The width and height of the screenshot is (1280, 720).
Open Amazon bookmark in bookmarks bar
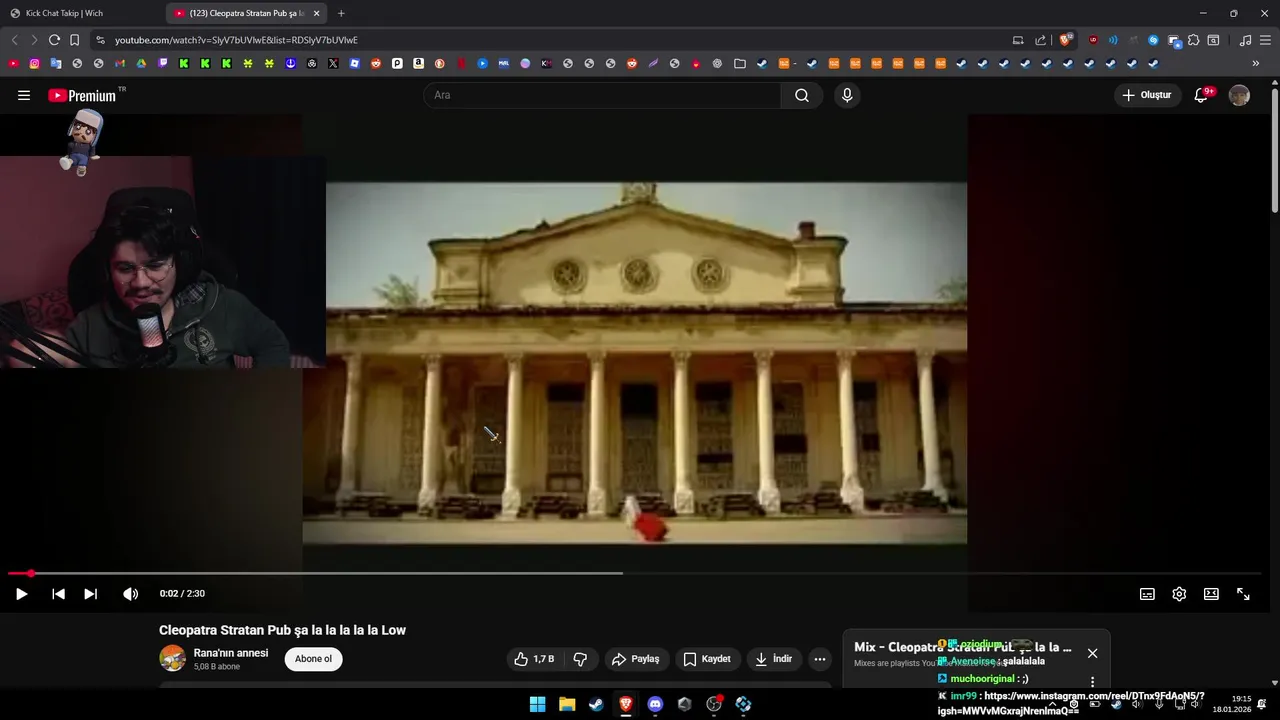(418, 63)
